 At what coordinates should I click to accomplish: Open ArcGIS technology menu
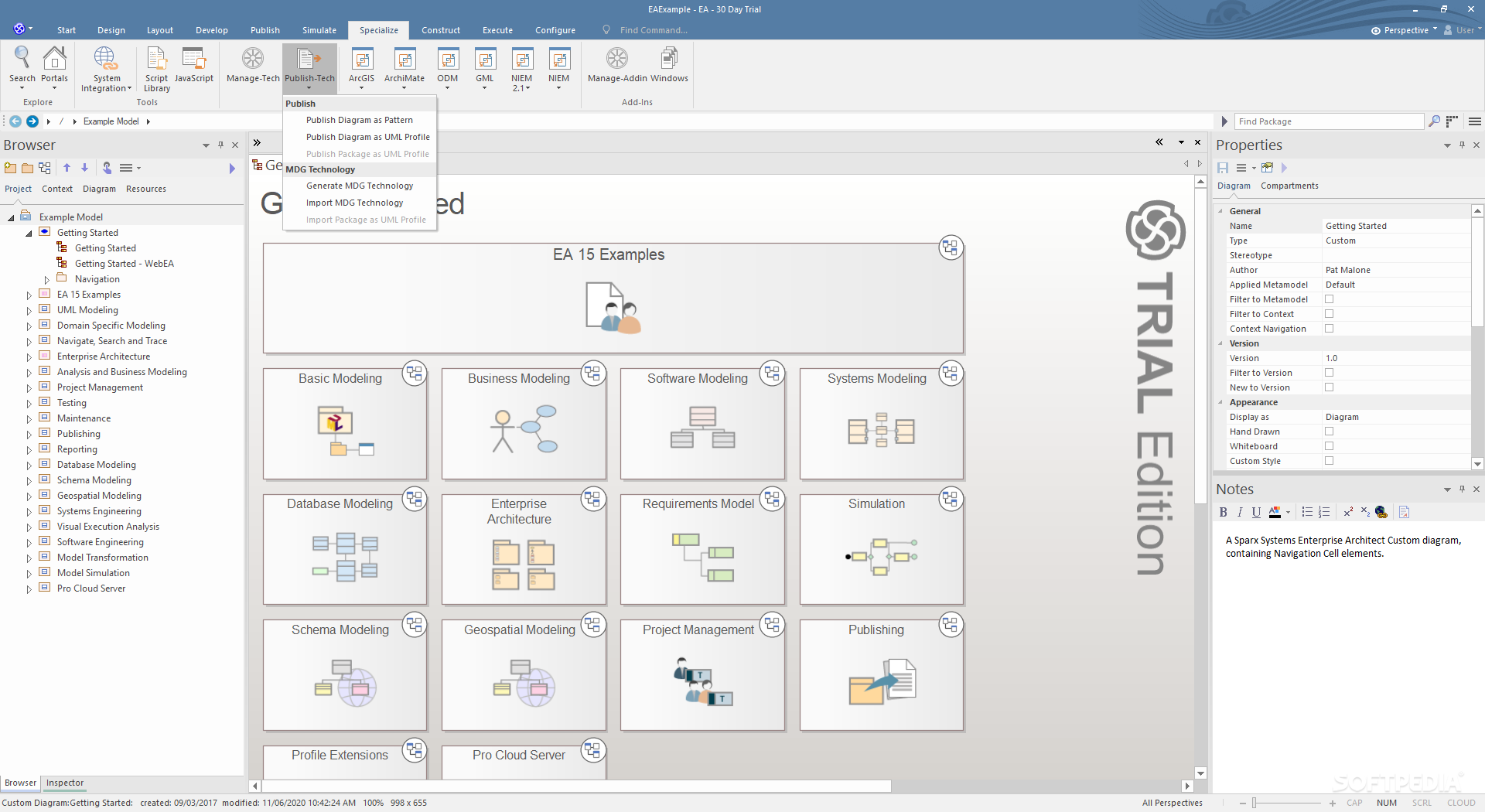pyautogui.click(x=361, y=68)
